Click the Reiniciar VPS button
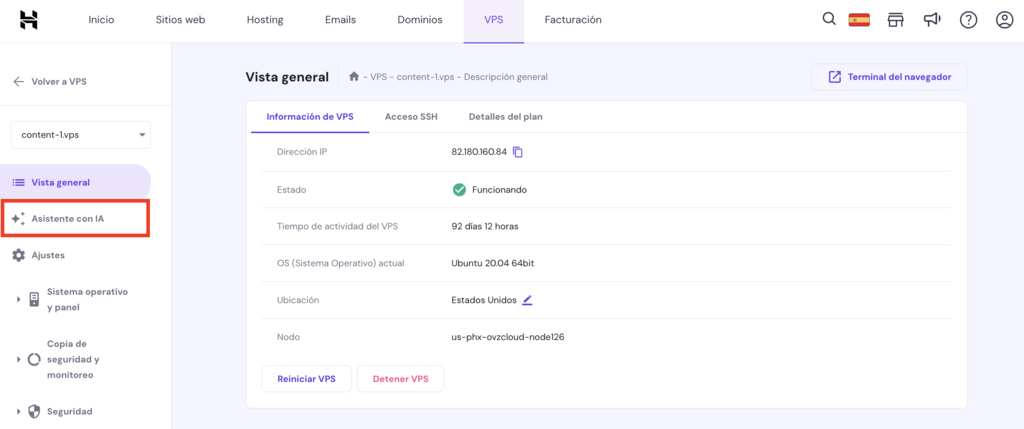The width and height of the screenshot is (1024, 429). click(306, 379)
